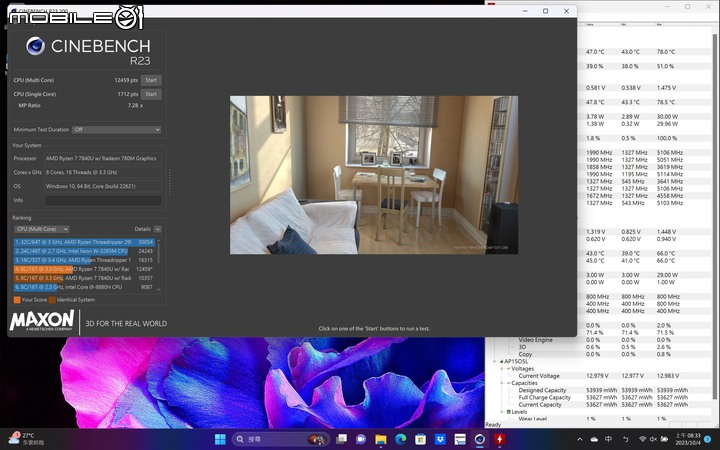Image resolution: width=720 pixels, height=450 pixels.
Task: Select the Copy row in HWMonitor
Action: [525, 354]
